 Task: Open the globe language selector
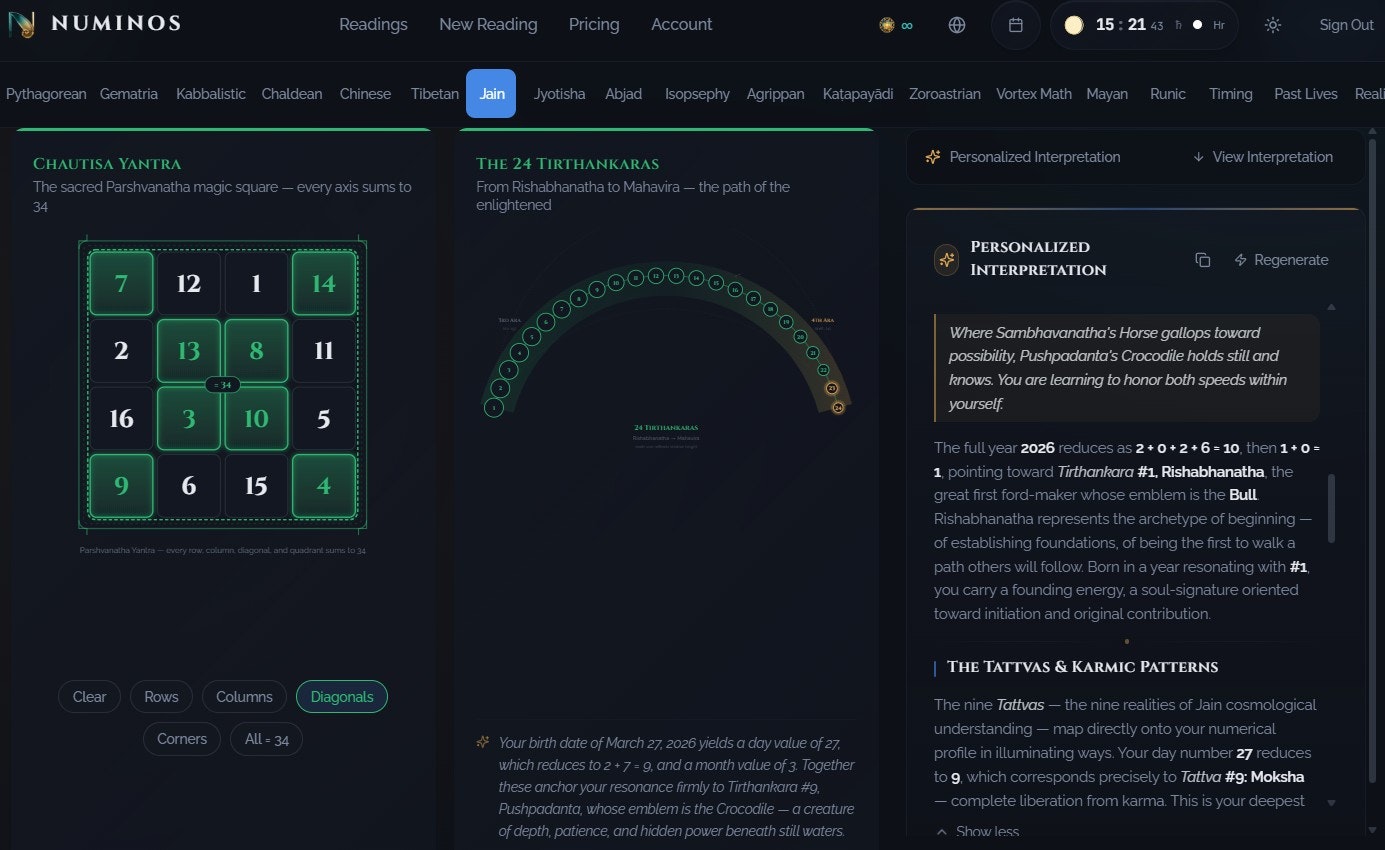pyautogui.click(x=957, y=25)
